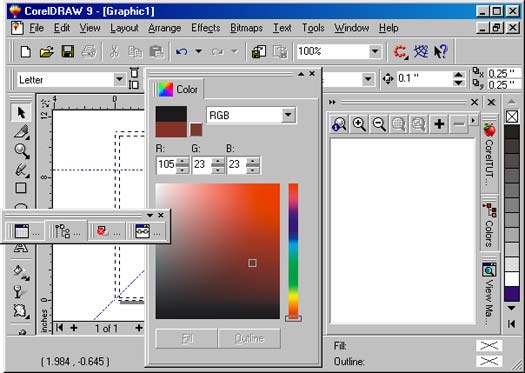The image size is (525, 373).
Task: Select the no-color X swatch in palette
Action: click(x=512, y=117)
